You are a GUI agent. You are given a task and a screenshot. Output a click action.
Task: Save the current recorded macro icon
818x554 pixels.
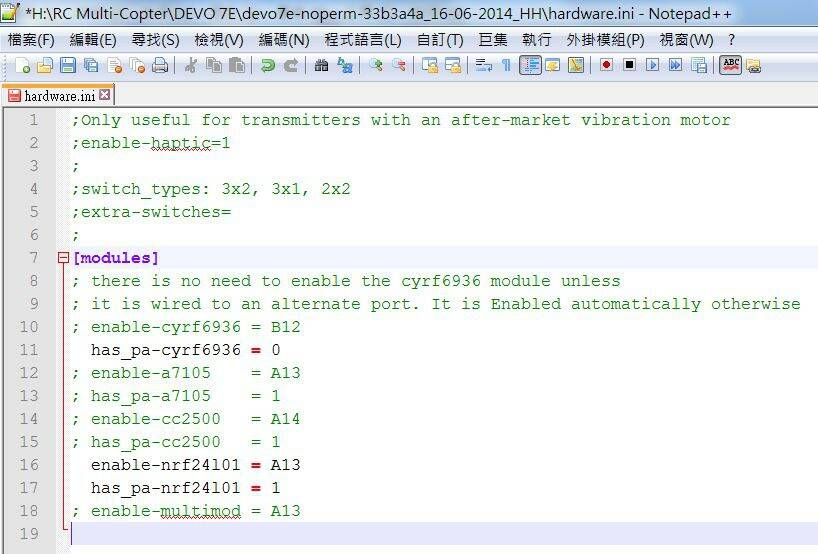(699, 65)
